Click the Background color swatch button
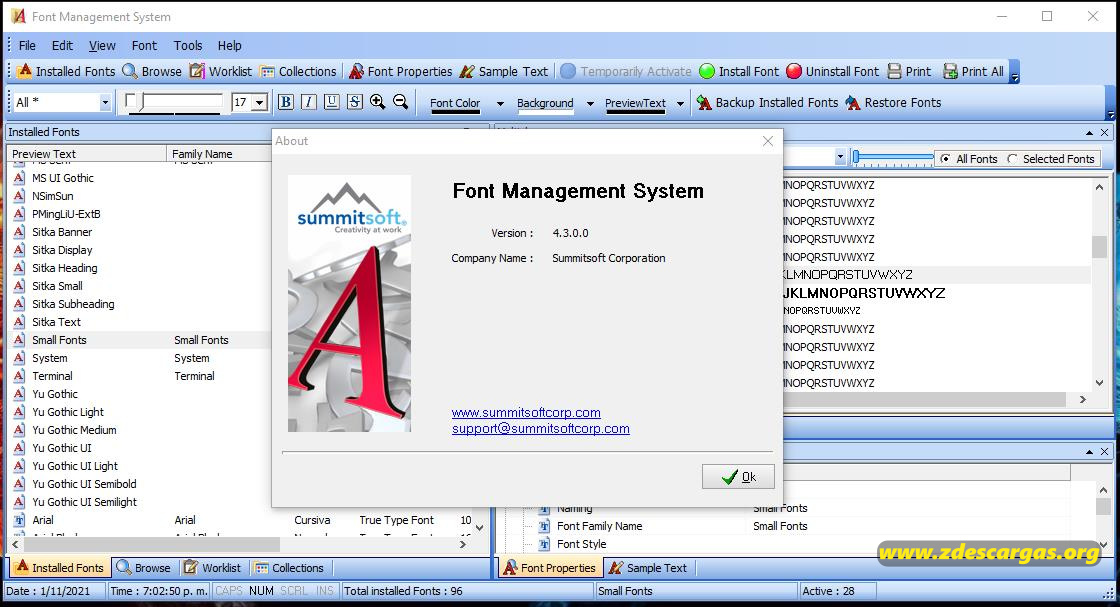Screen dimensions: 1120x607 point(545,104)
